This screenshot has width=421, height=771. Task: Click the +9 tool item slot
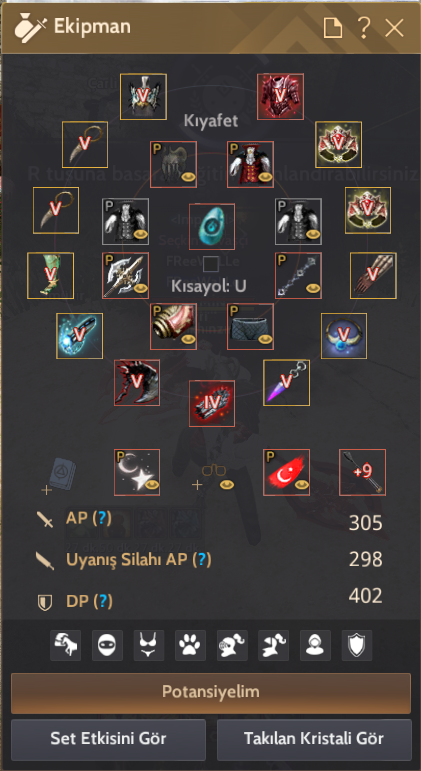(x=362, y=472)
